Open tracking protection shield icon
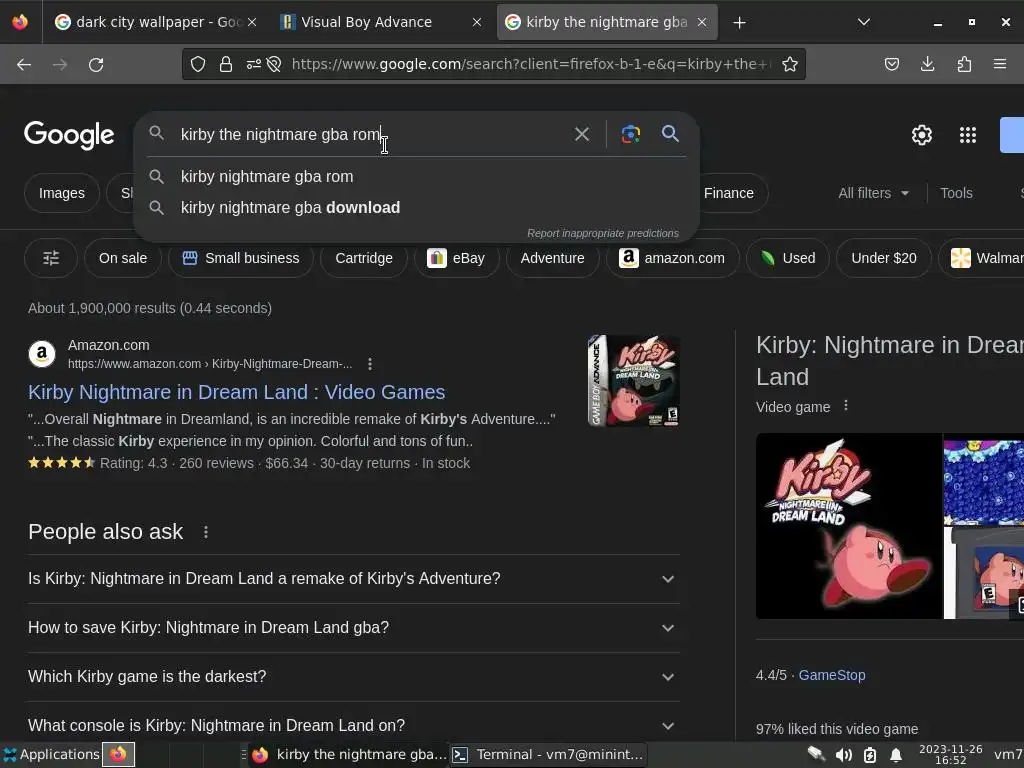Viewport: 1024px width, 768px height. coord(198,64)
